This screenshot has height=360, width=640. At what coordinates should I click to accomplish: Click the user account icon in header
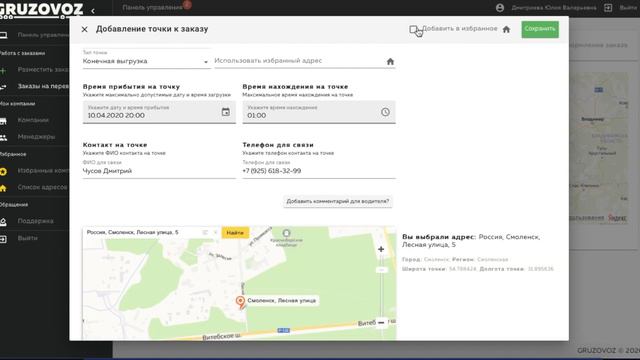500,8
